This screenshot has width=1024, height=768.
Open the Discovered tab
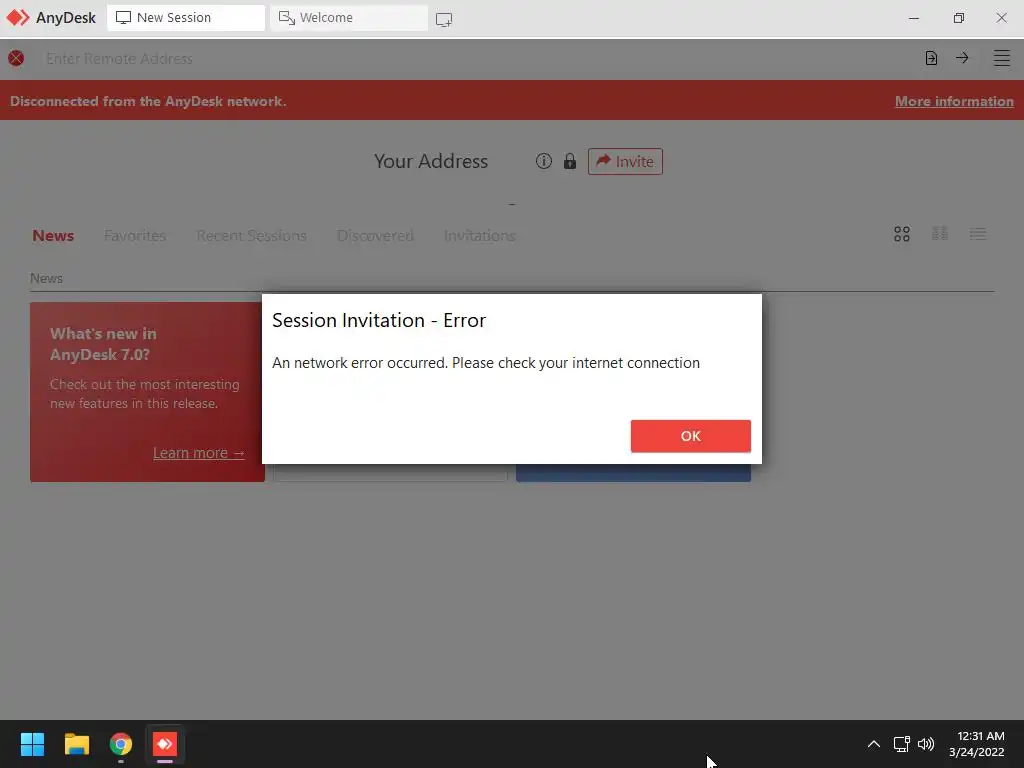[375, 236]
